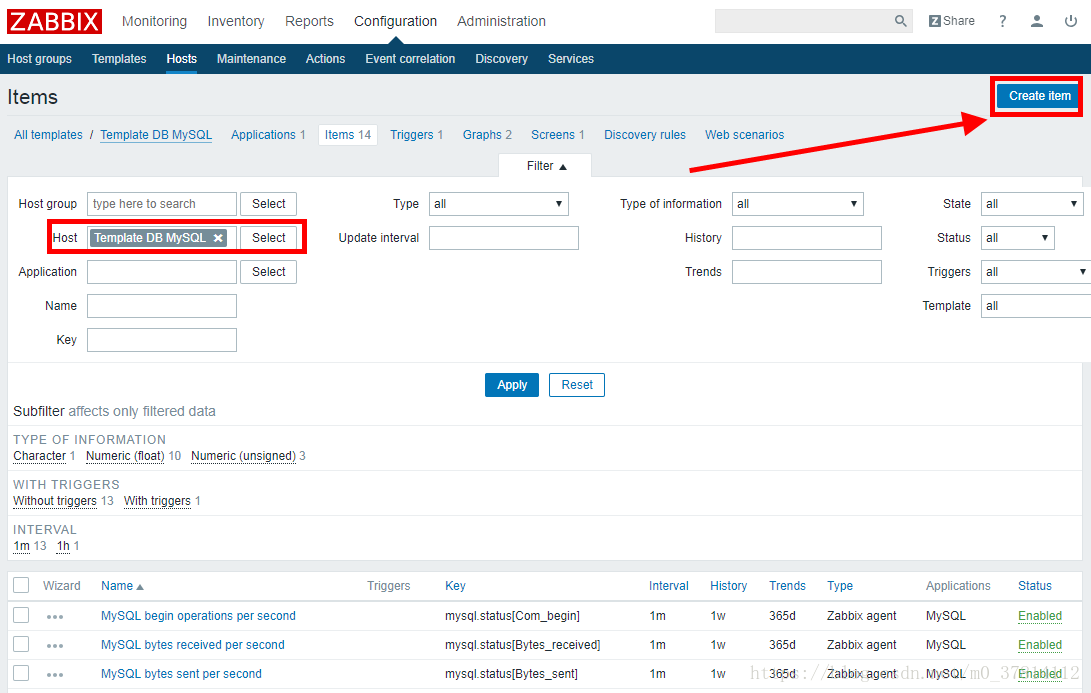Open user profile icon
The height and width of the screenshot is (693, 1091).
coord(1037,21)
